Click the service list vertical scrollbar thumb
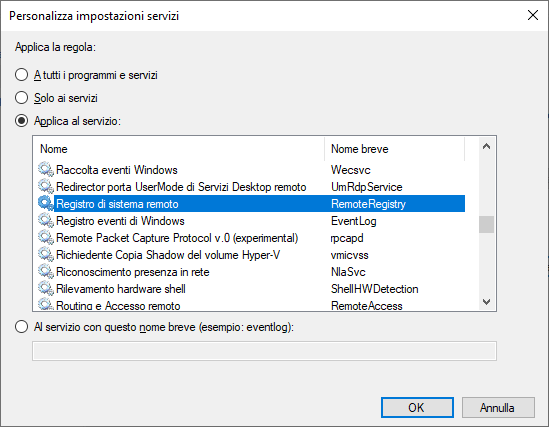This screenshot has width=549, height=427. 486,224
